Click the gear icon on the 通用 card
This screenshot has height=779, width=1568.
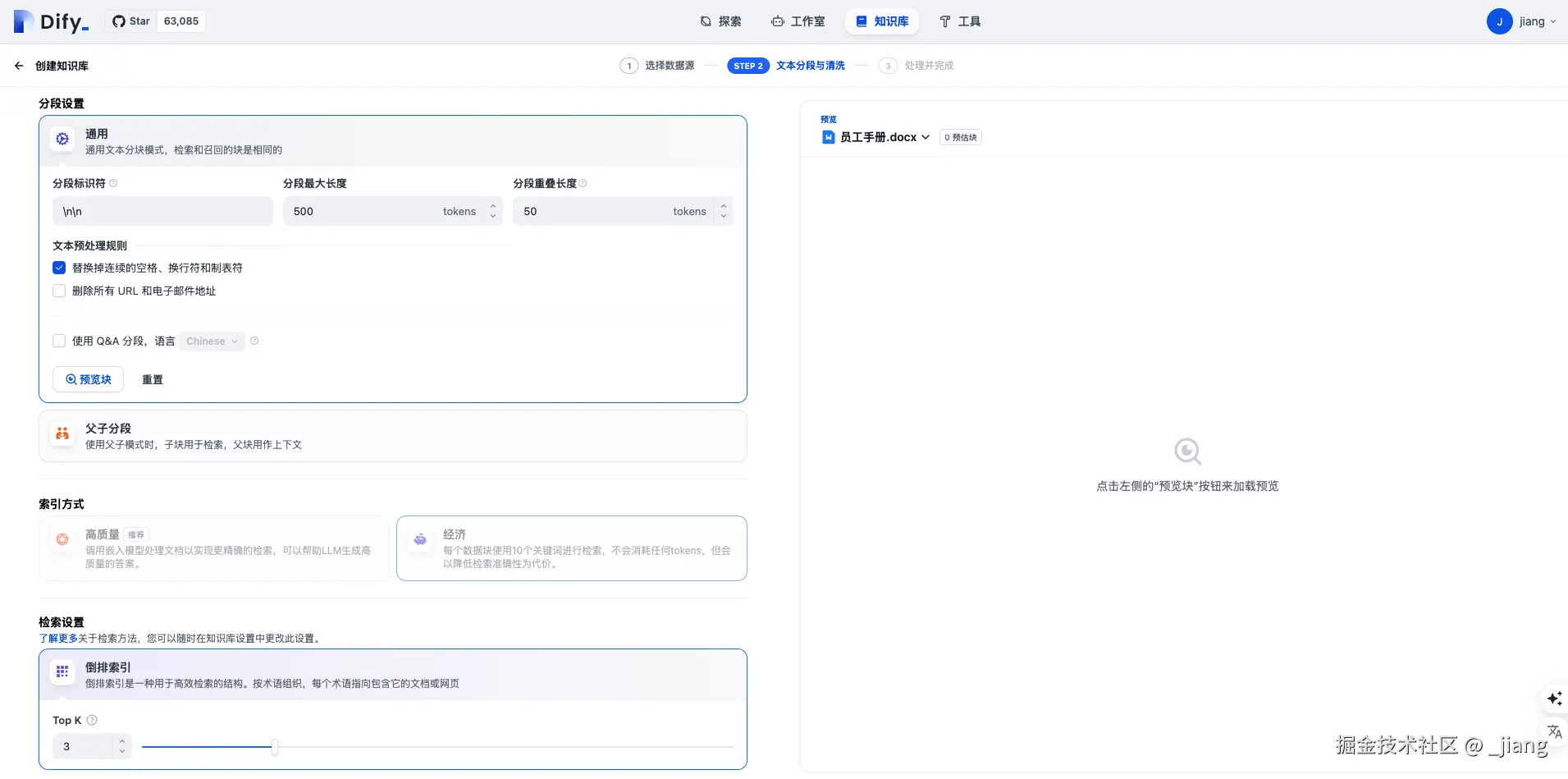click(x=62, y=139)
